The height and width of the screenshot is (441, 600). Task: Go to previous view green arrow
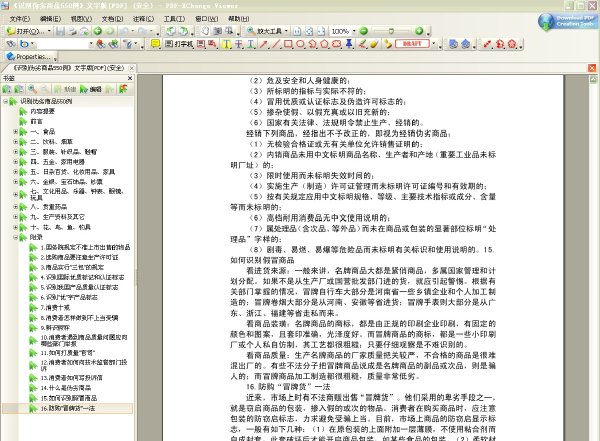tap(98, 31)
